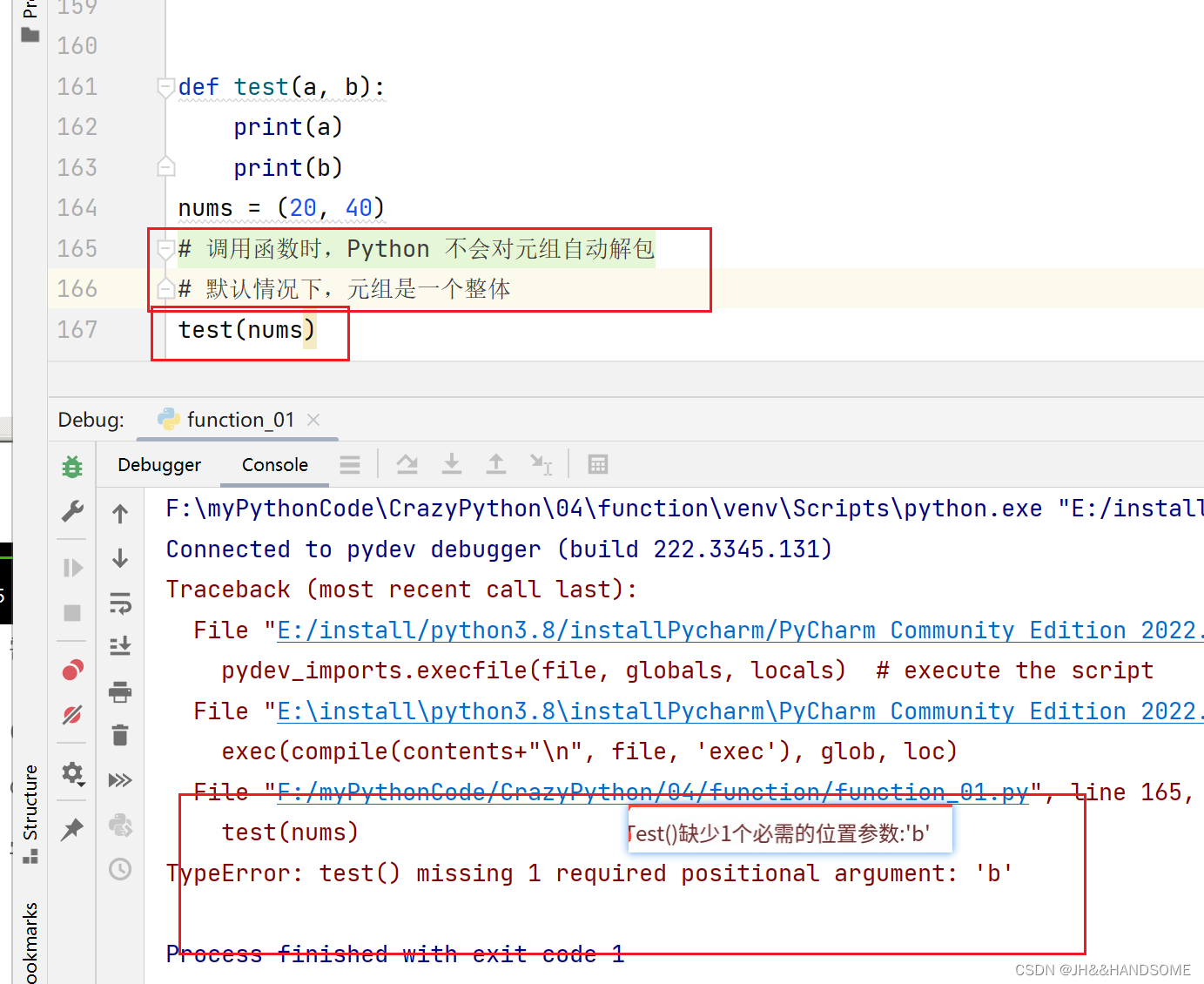Click fold end marker at print(b)
The height and width of the screenshot is (984, 1204).
point(165,167)
